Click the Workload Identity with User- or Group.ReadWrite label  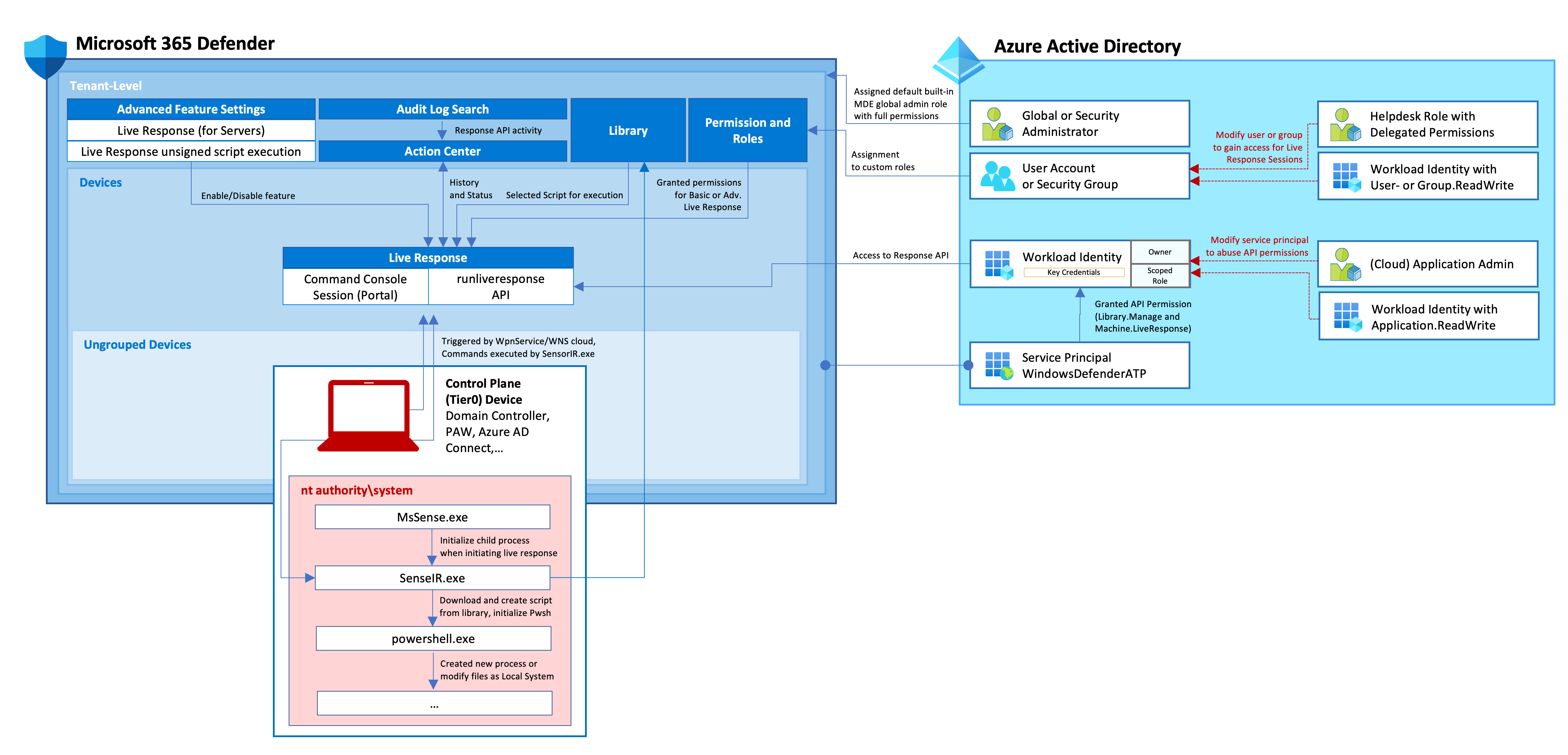[x=1442, y=177]
